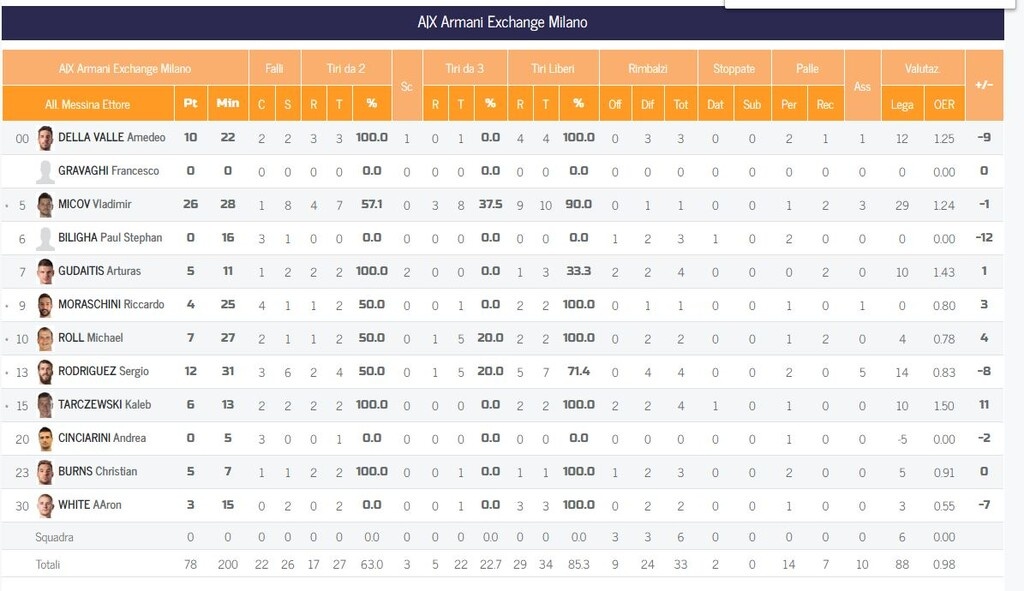Click Christian Burns's player photo
Viewport: 1024px width, 591px height.
pos(45,472)
